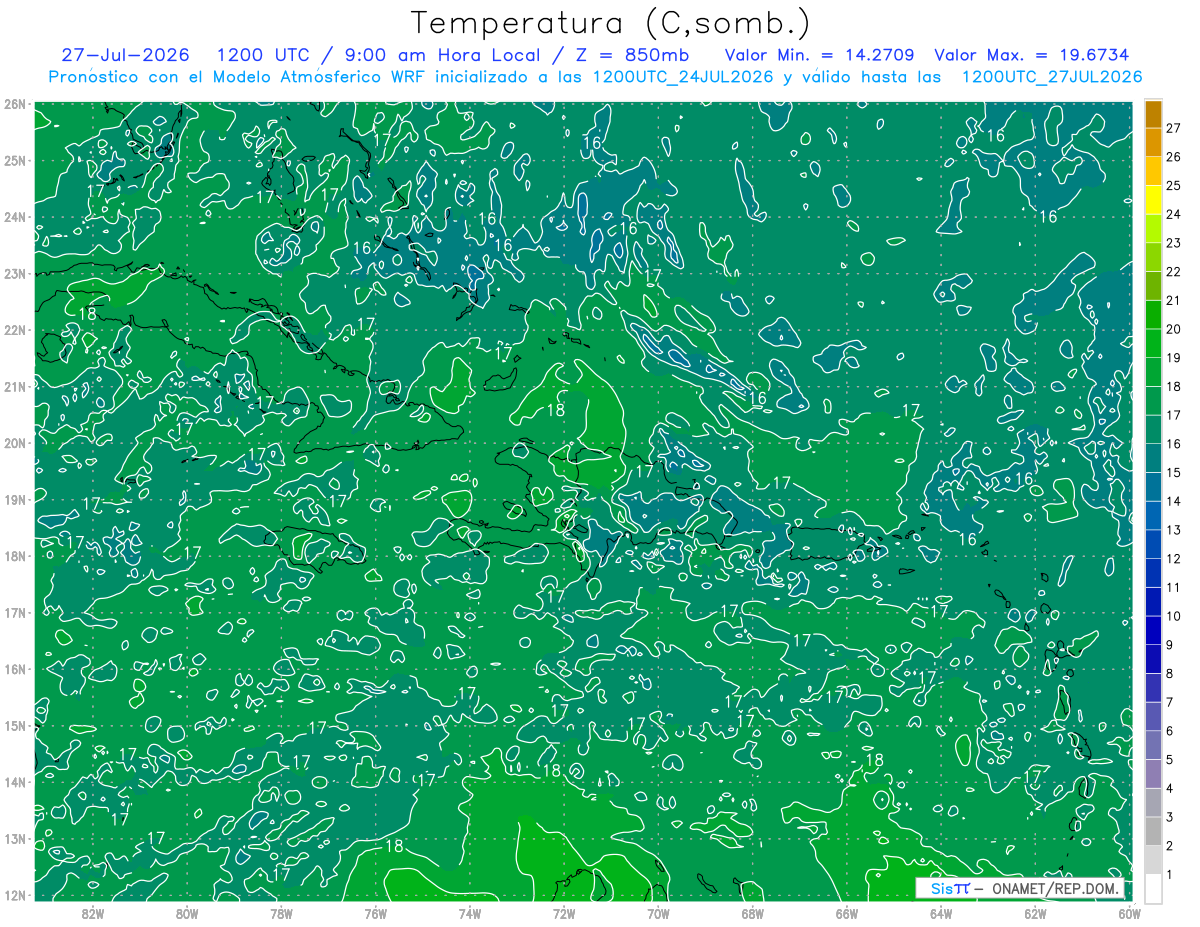
Task: Click legend value 5
Action: 1170,760
